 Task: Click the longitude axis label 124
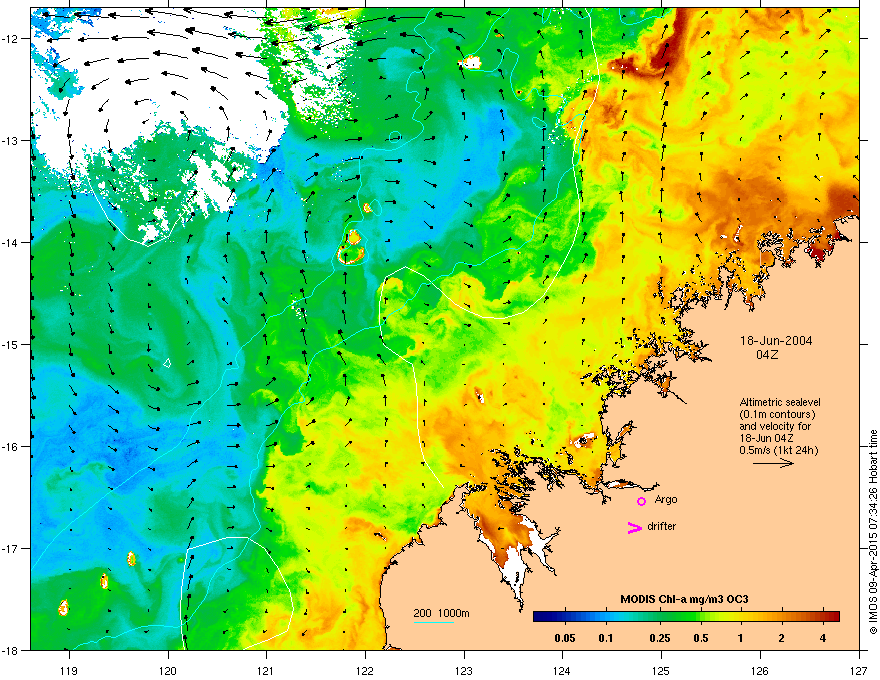[x=562, y=670]
